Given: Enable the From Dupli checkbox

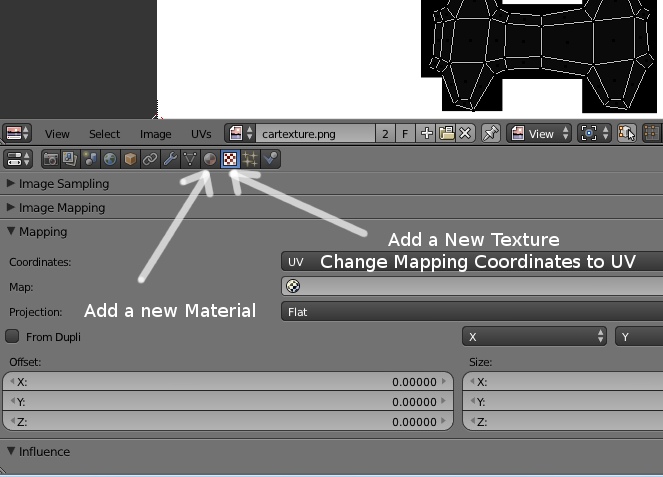Looking at the screenshot, I should tap(13, 337).
